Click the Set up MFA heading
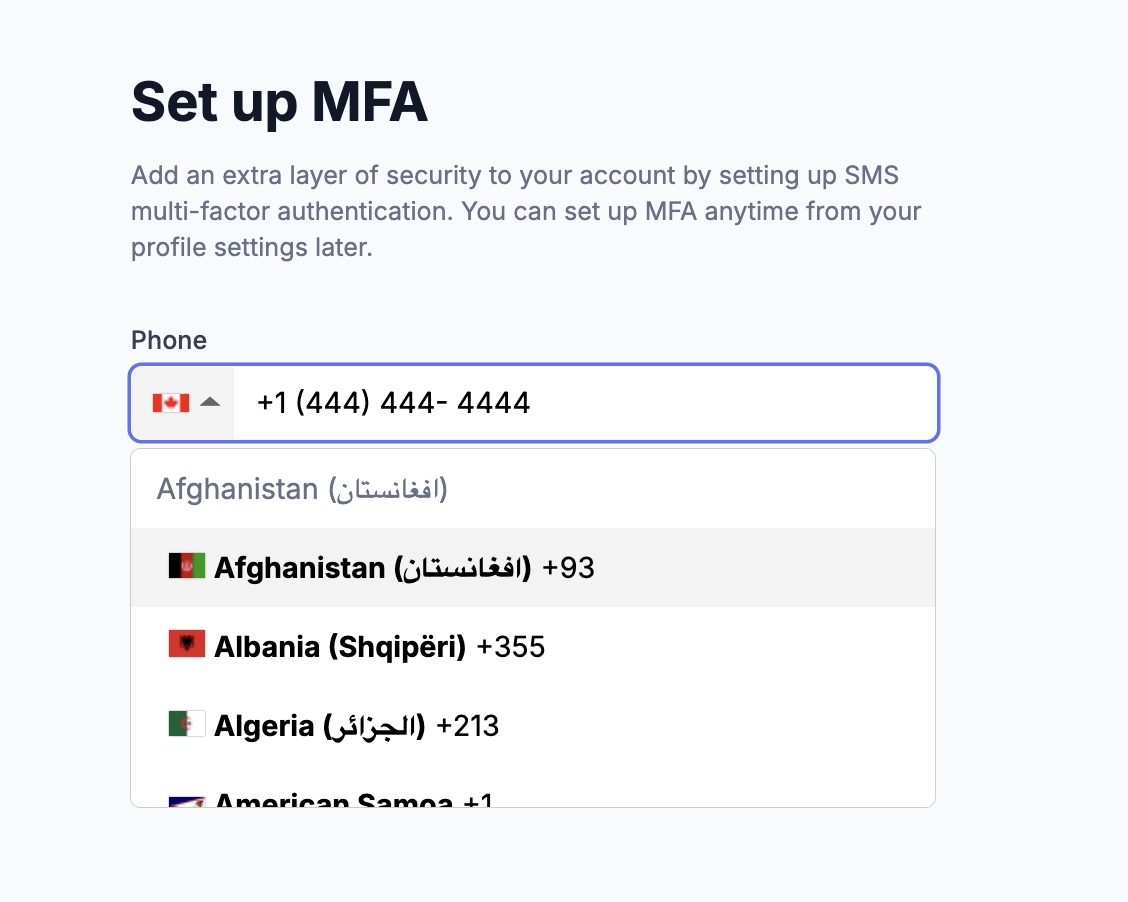The width and height of the screenshot is (1128, 902). [x=279, y=102]
